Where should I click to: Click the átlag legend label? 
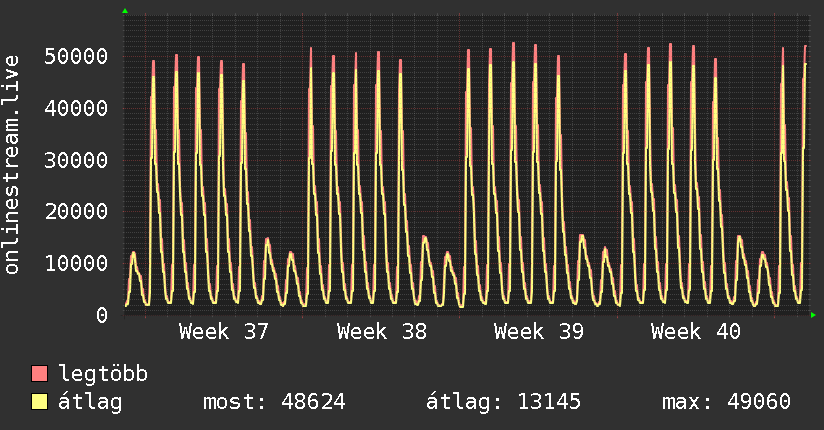(x=90, y=402)
